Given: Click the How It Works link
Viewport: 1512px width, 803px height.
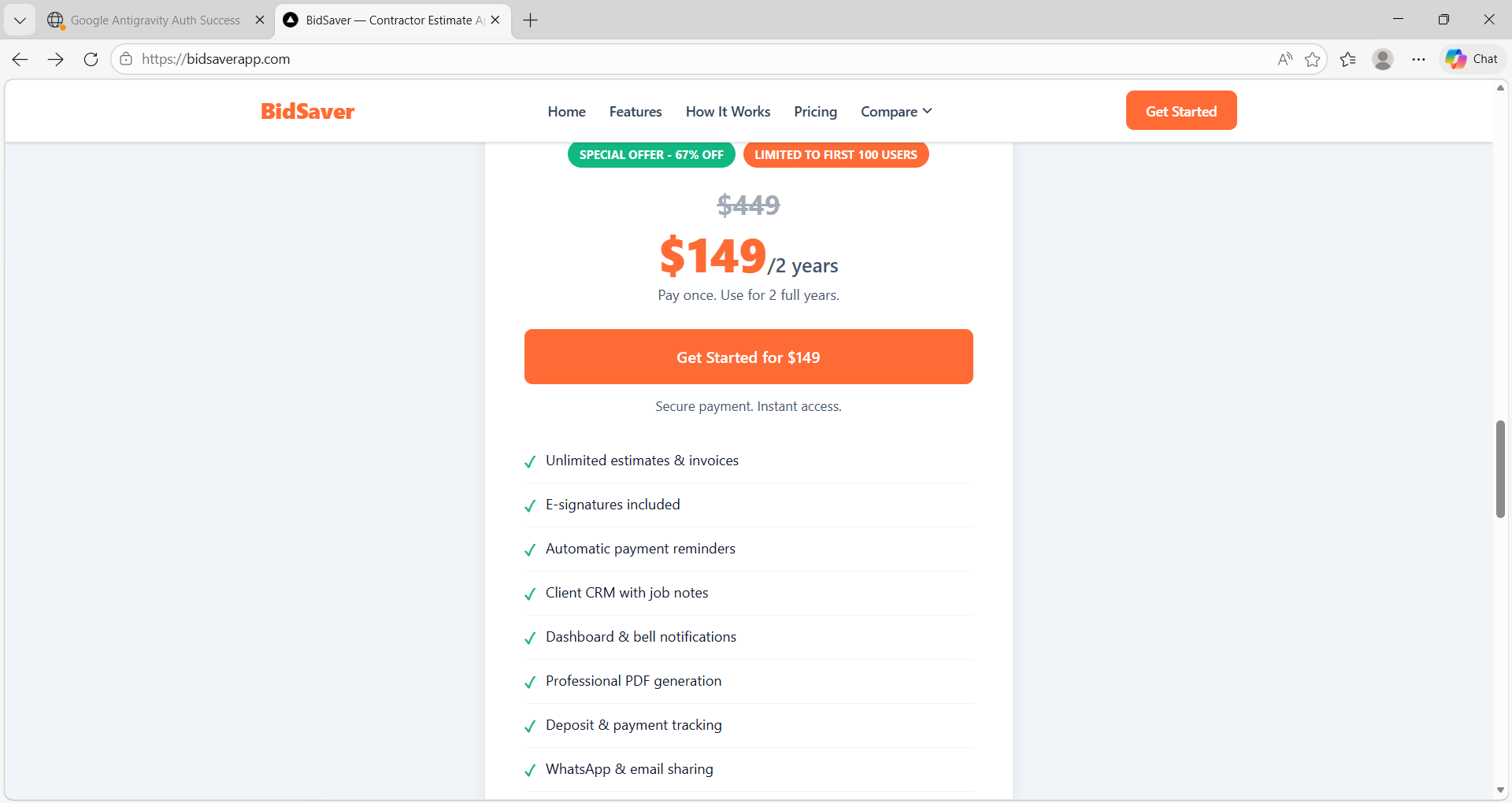Looking at the screenshot, I should click(x=727, y=111).
